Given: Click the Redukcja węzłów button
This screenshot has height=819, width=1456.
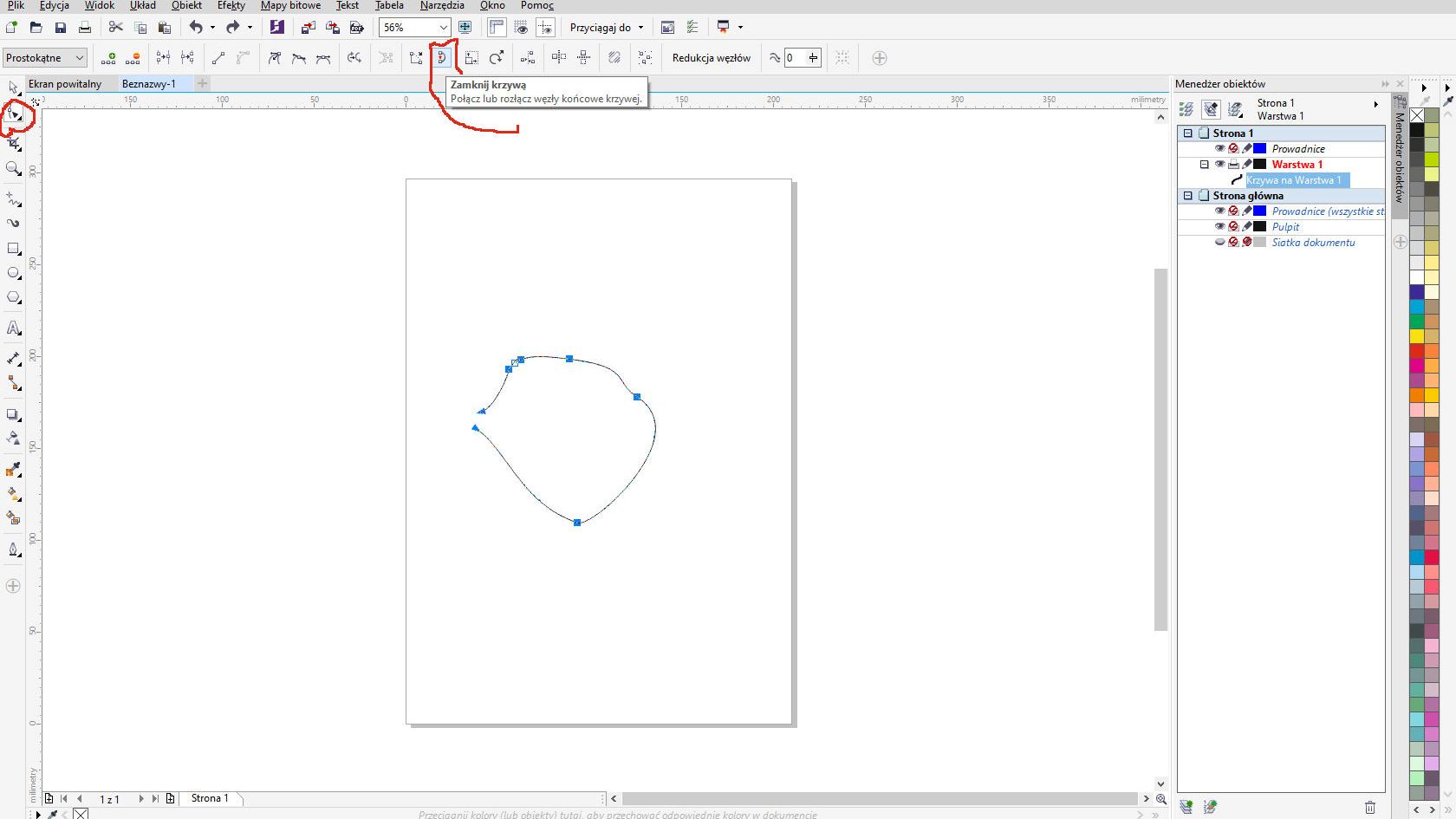Looking at the screenshot, I should click(711, 58).
